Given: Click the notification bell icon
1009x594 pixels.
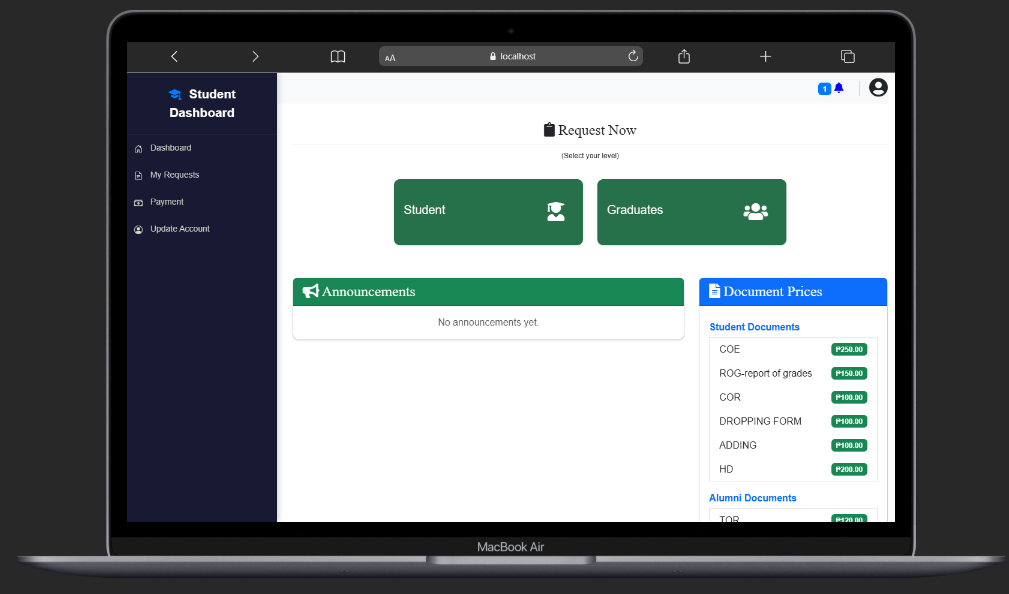Looking at the screenshot, I should (x=839, y=88).
